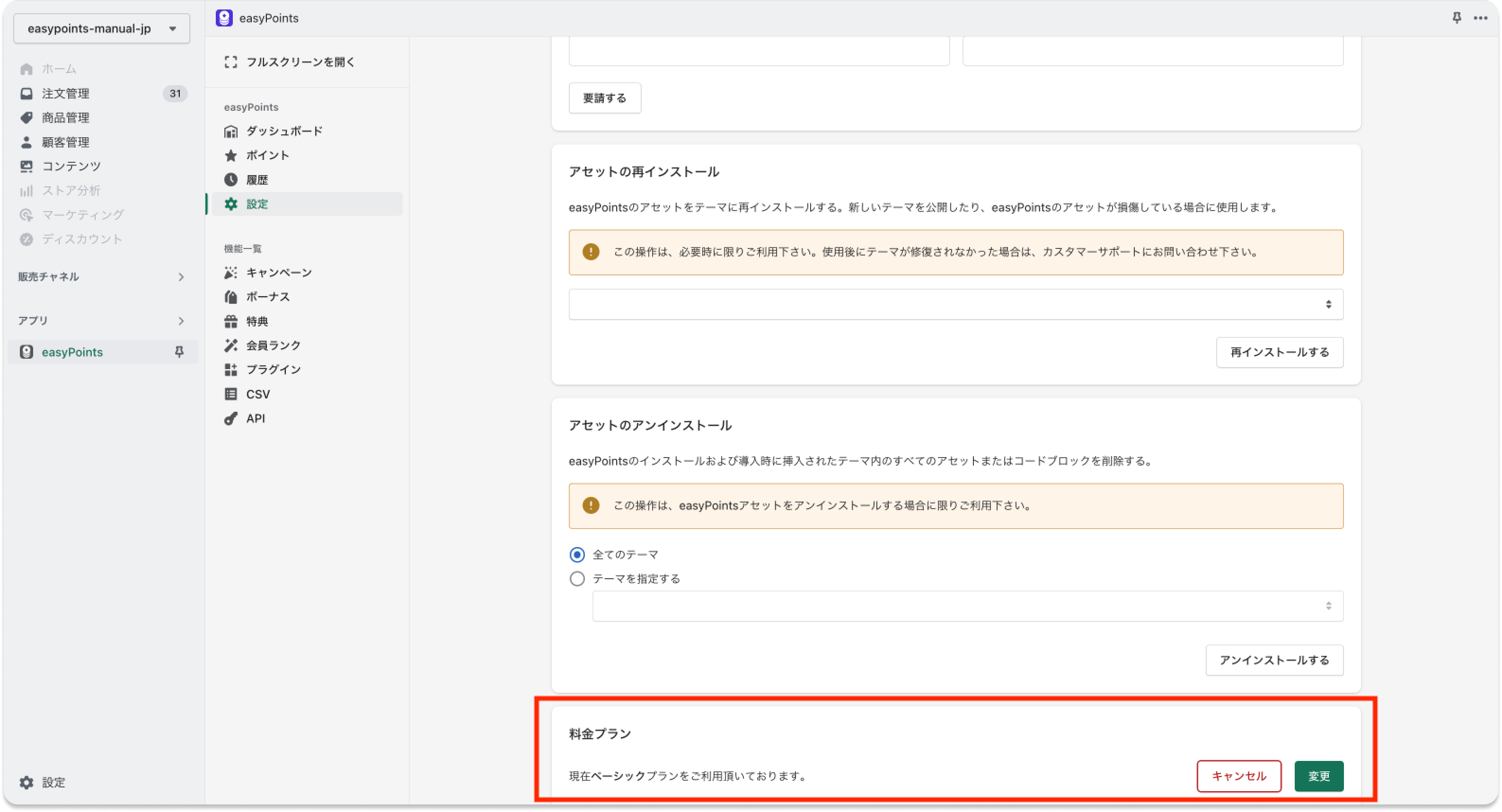The height and width of the screenshot is (812, 1502).
Task: Click the 顧客管理 label
Action: tap(65, 142)
